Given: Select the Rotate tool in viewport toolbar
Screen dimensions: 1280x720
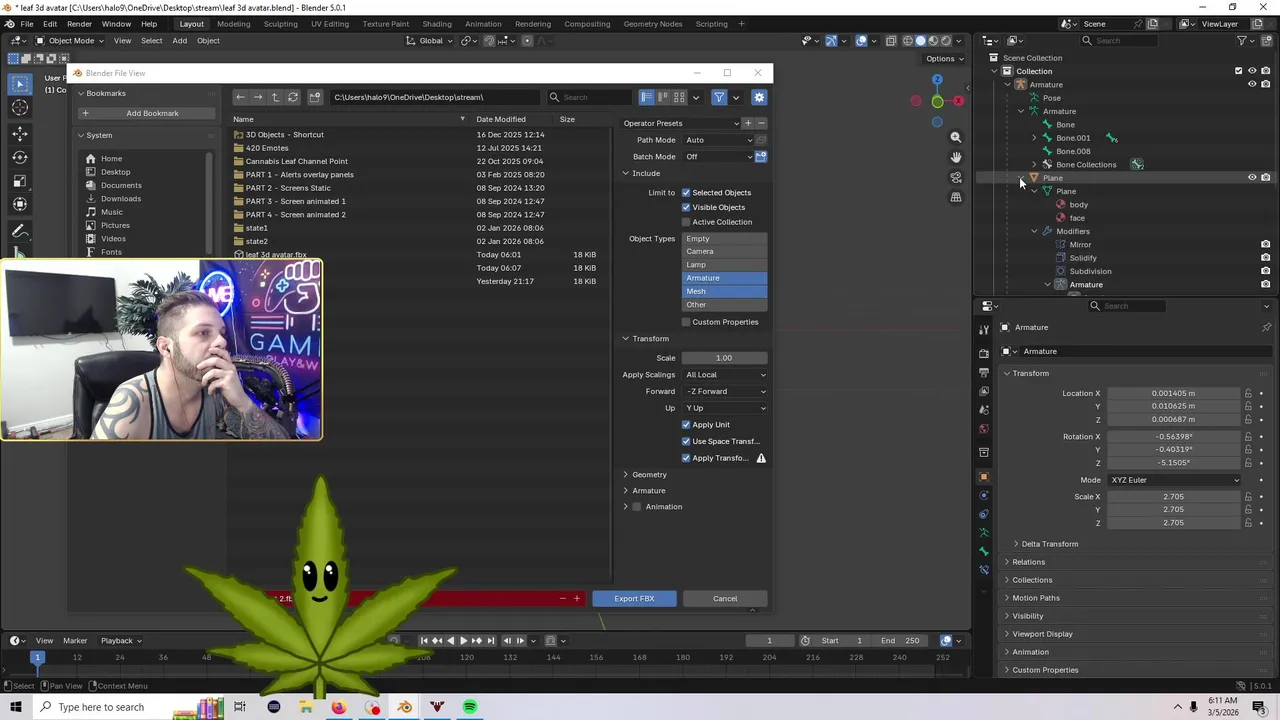Looking at the screenshot, I should point(20,157).
